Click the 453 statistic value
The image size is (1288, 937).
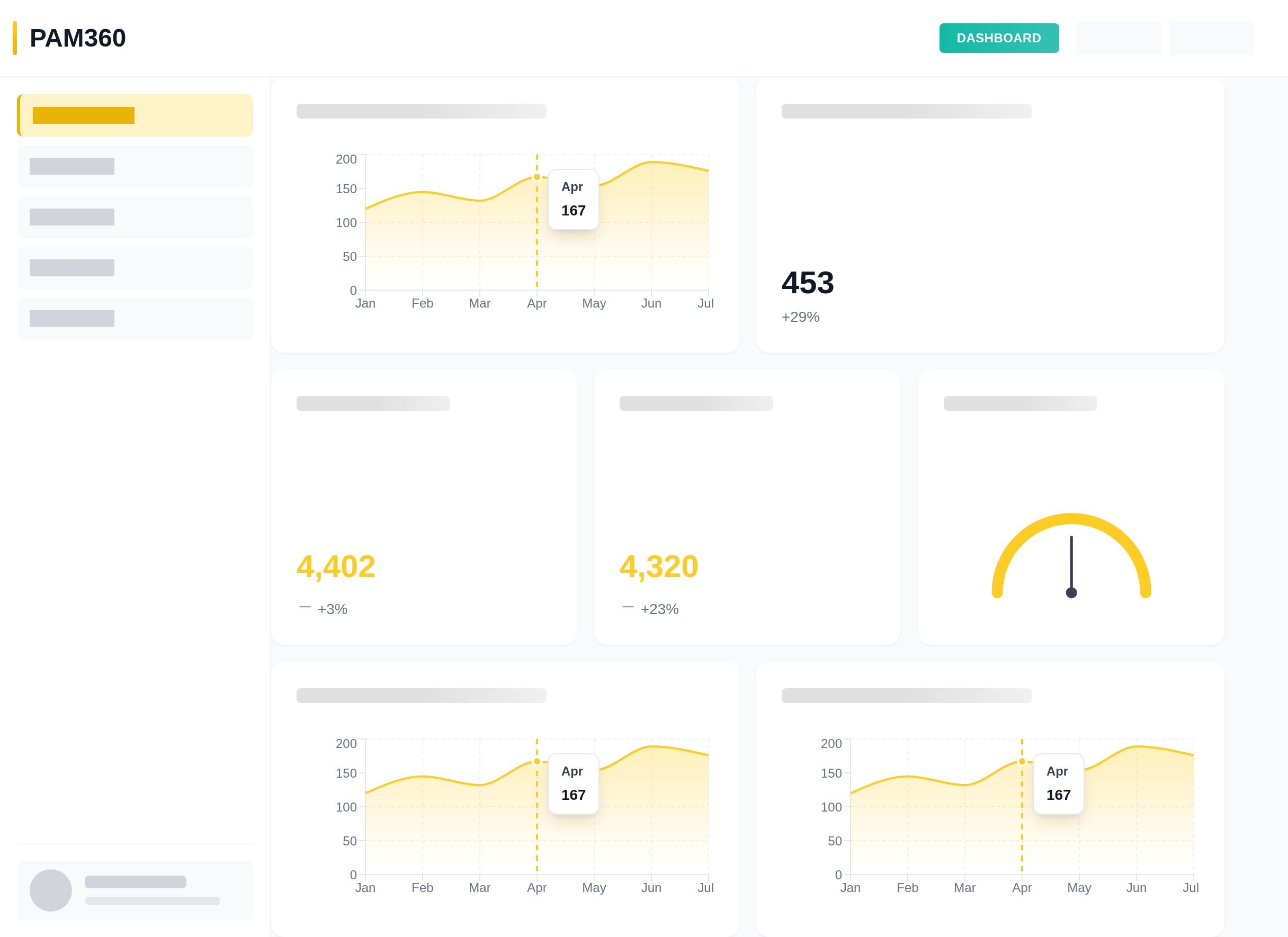807,283
